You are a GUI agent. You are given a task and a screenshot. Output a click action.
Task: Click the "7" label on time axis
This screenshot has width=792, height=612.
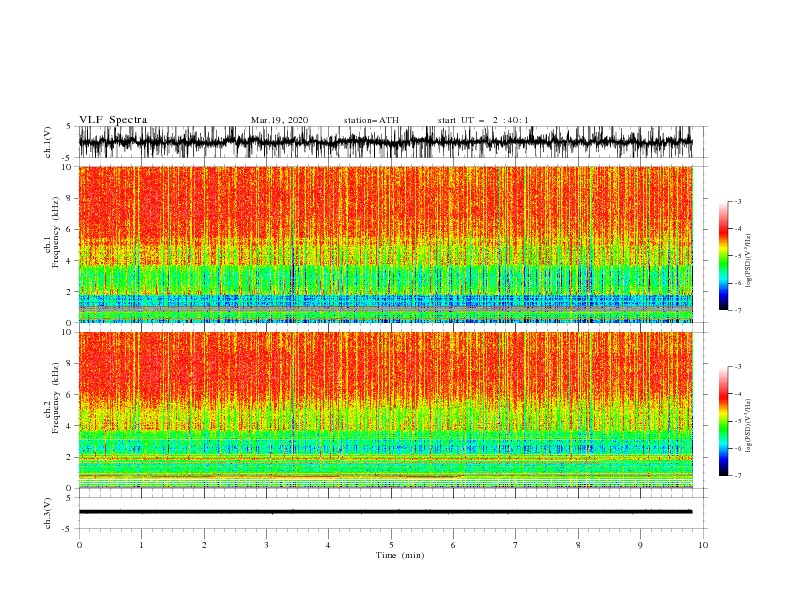click(x=516, y=545)
